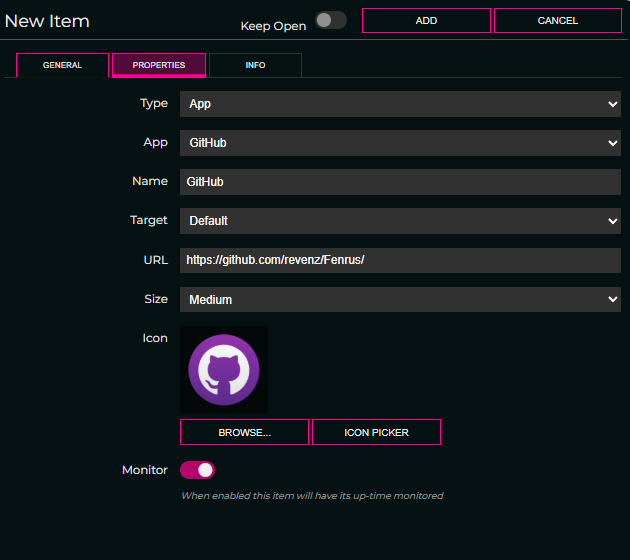
Task: Click into the URL text field
Action: tap(400, 260)
